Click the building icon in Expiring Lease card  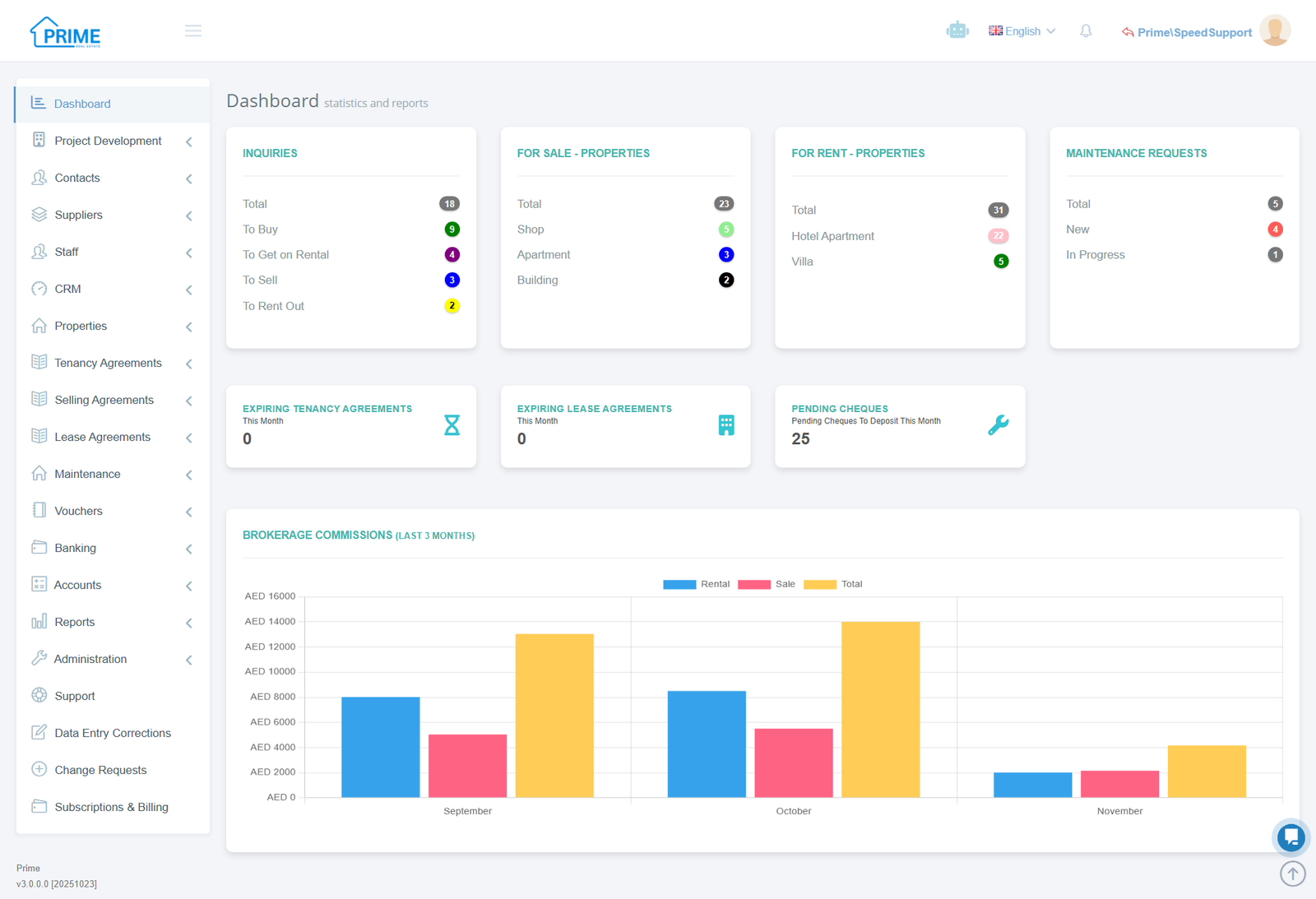click(726, 425)
